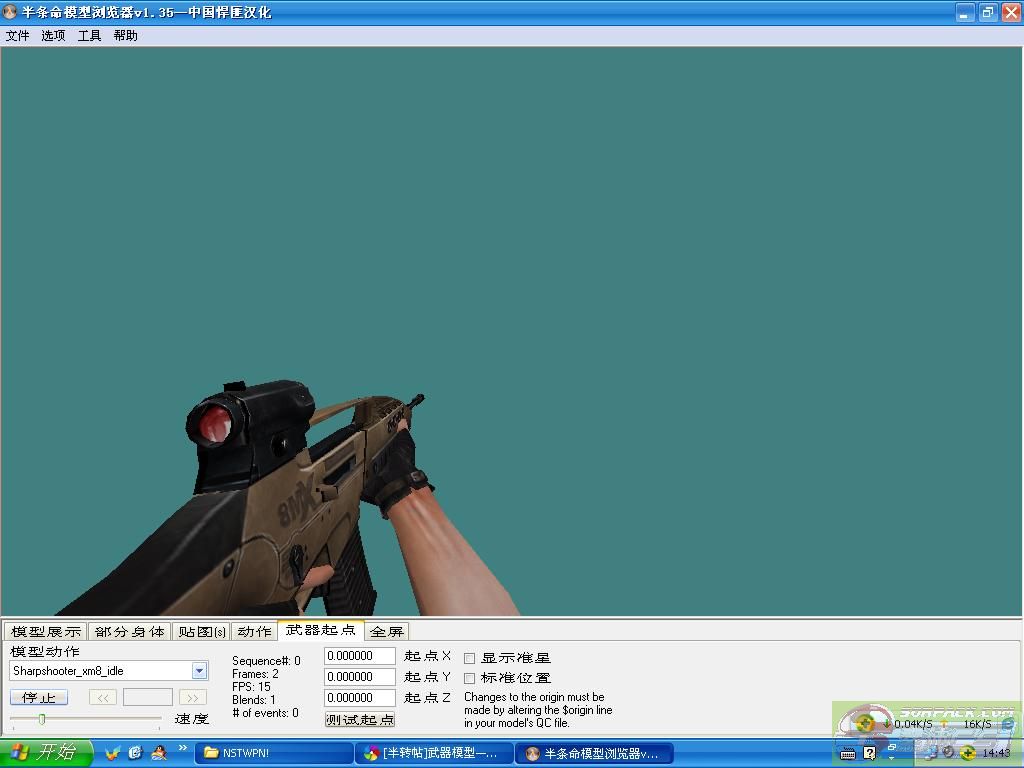
Task: Open the Sharpshooter_xm8_idle sequence dropdown
Action: pyautogui.click(x=199, y=671)
